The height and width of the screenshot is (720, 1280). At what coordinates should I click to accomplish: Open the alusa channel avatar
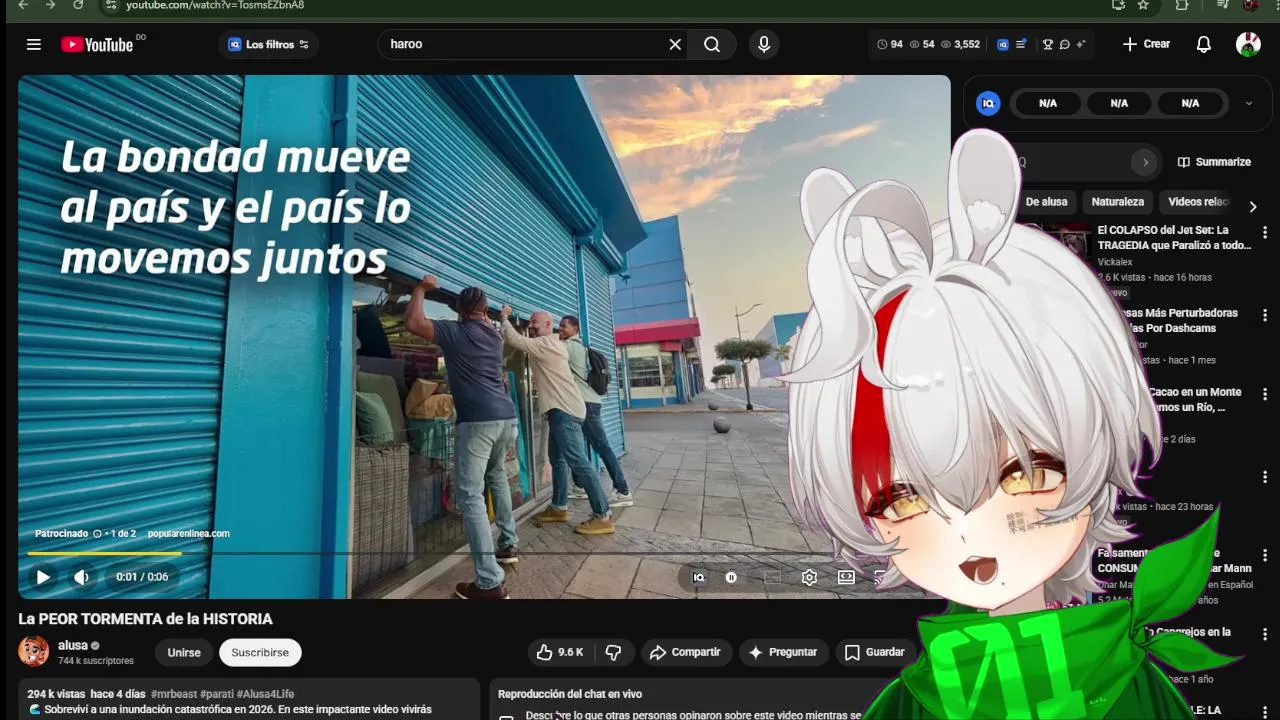(x=34, y=651)
